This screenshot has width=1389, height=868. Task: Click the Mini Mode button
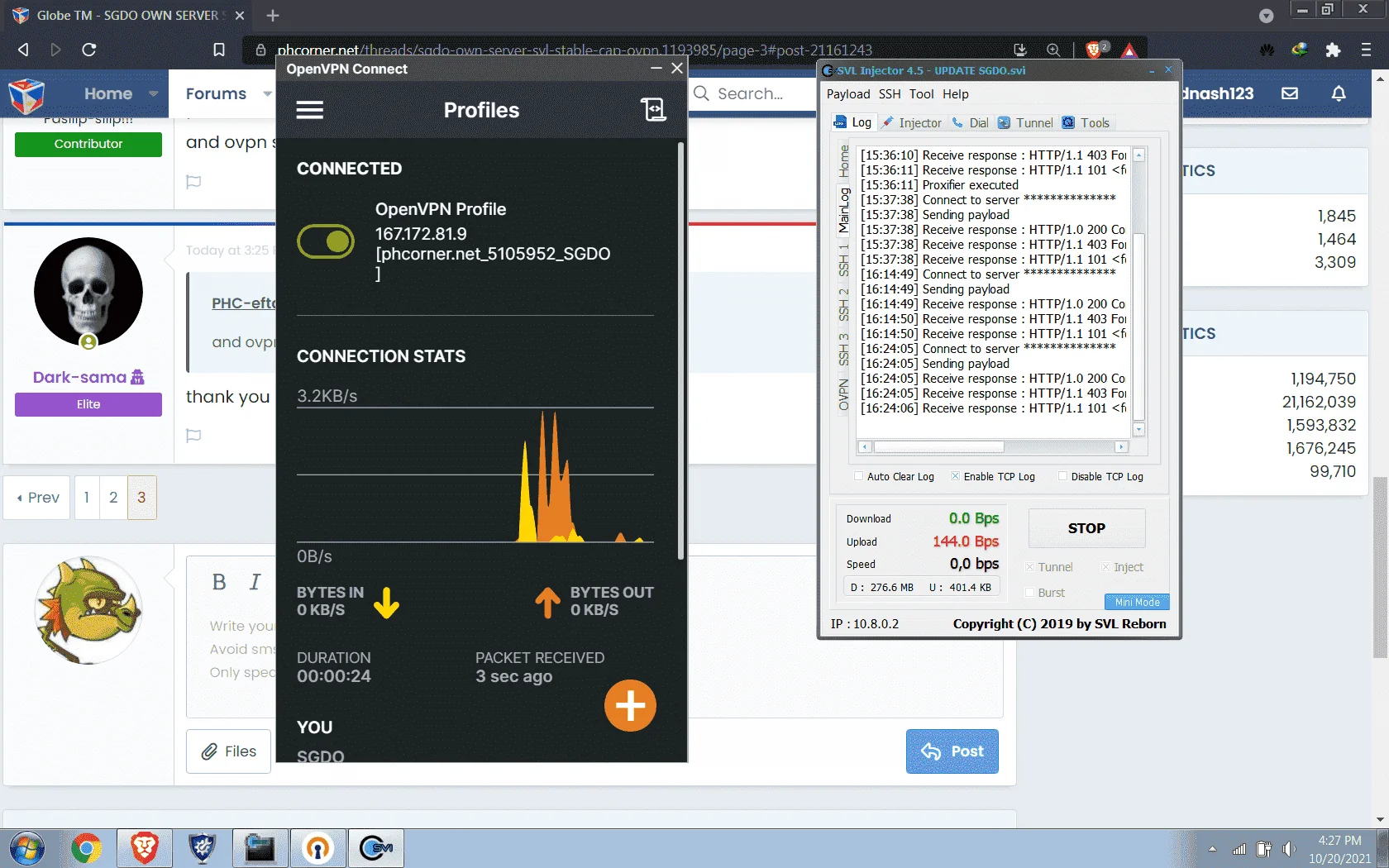coord(1137,602)
